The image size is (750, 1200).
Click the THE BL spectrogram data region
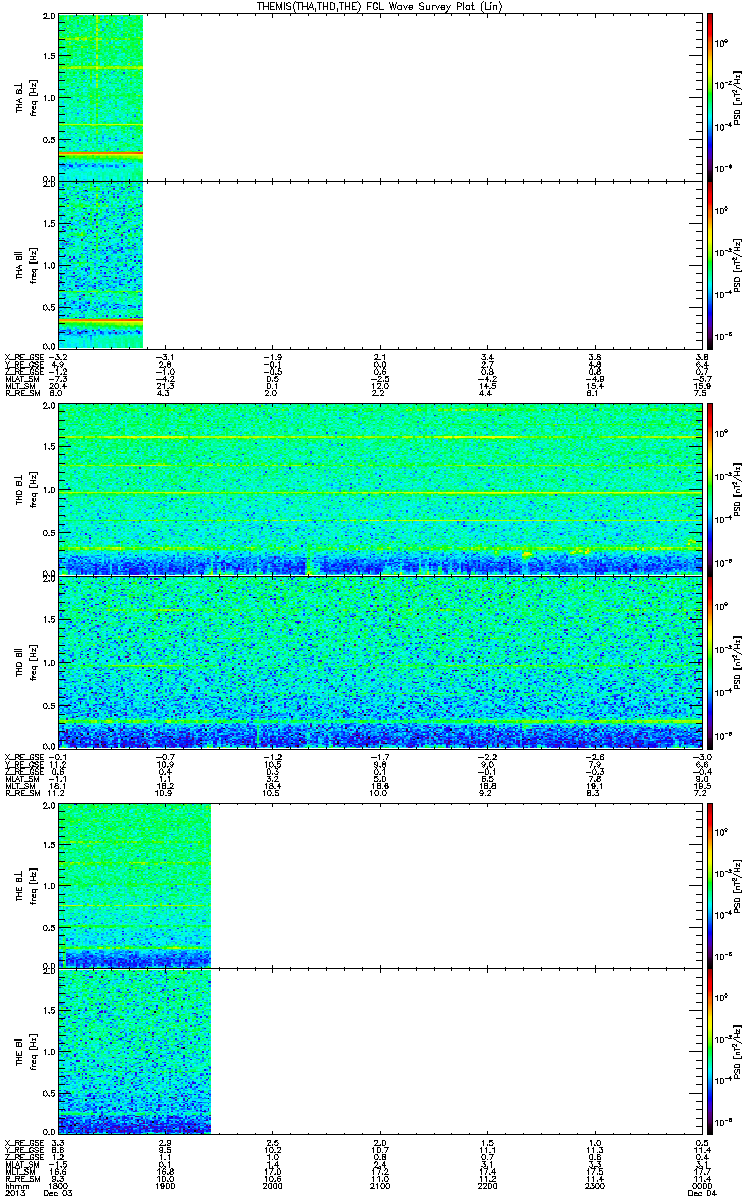click(x=135, y=886)
